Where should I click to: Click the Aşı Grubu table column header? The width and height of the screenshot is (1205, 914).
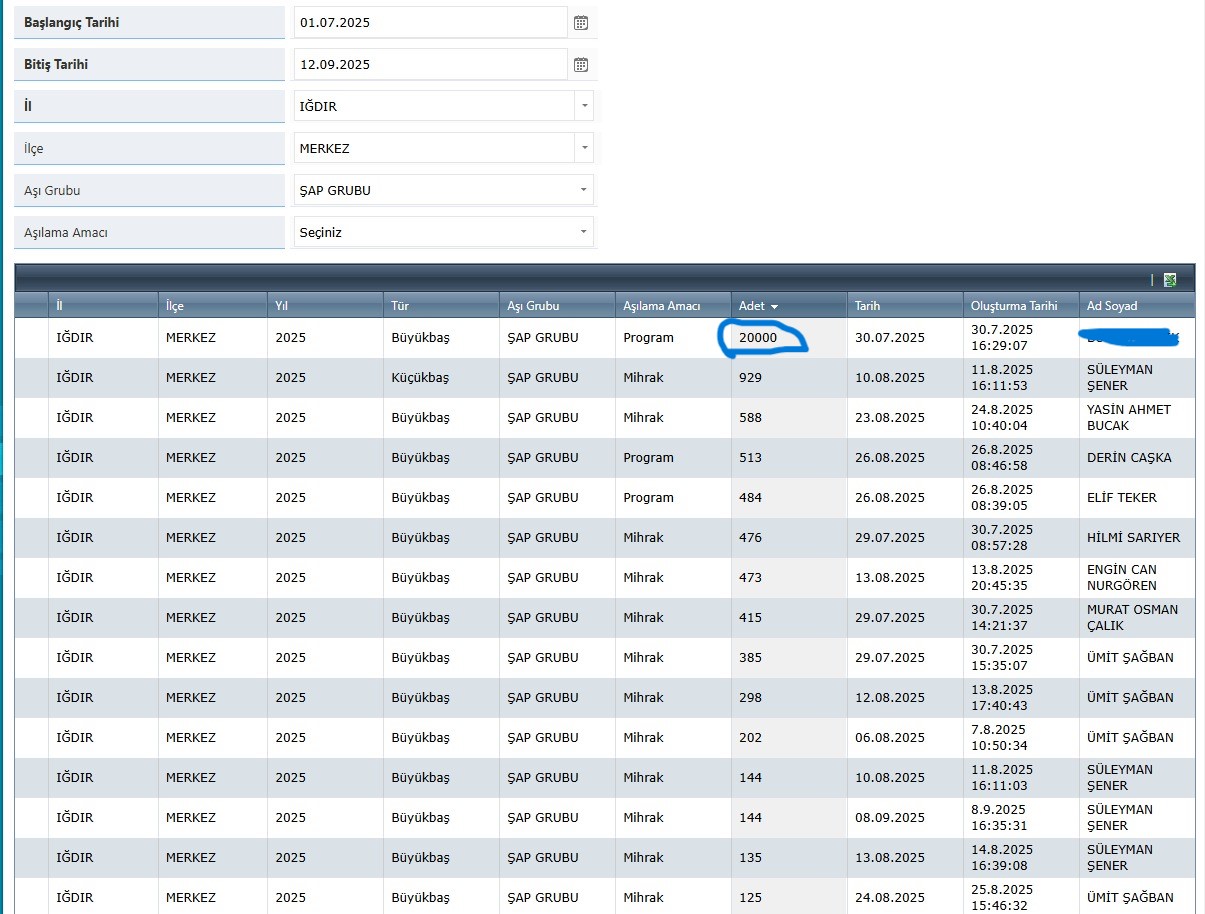[533, 306]
